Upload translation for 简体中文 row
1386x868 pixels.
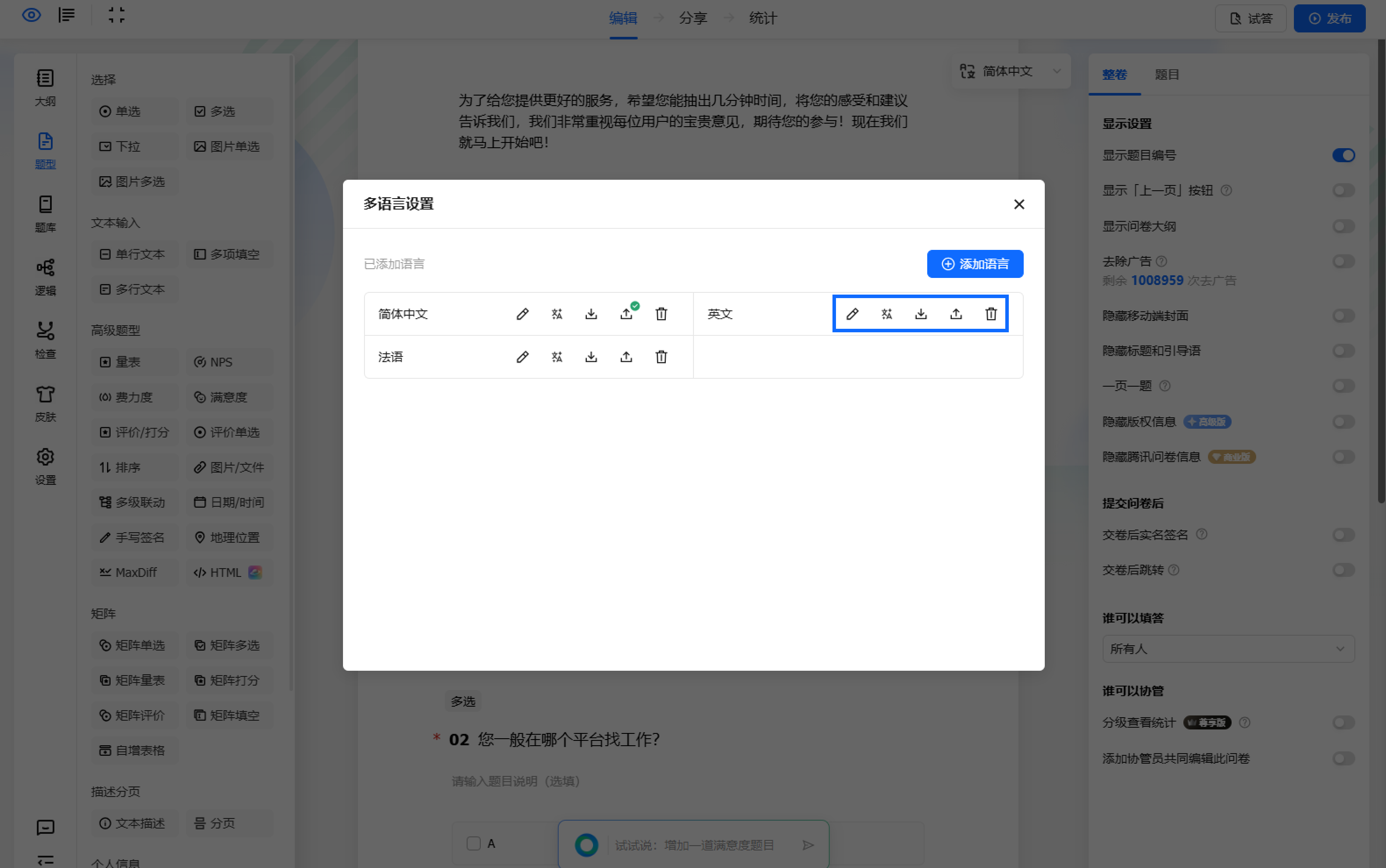626,314
